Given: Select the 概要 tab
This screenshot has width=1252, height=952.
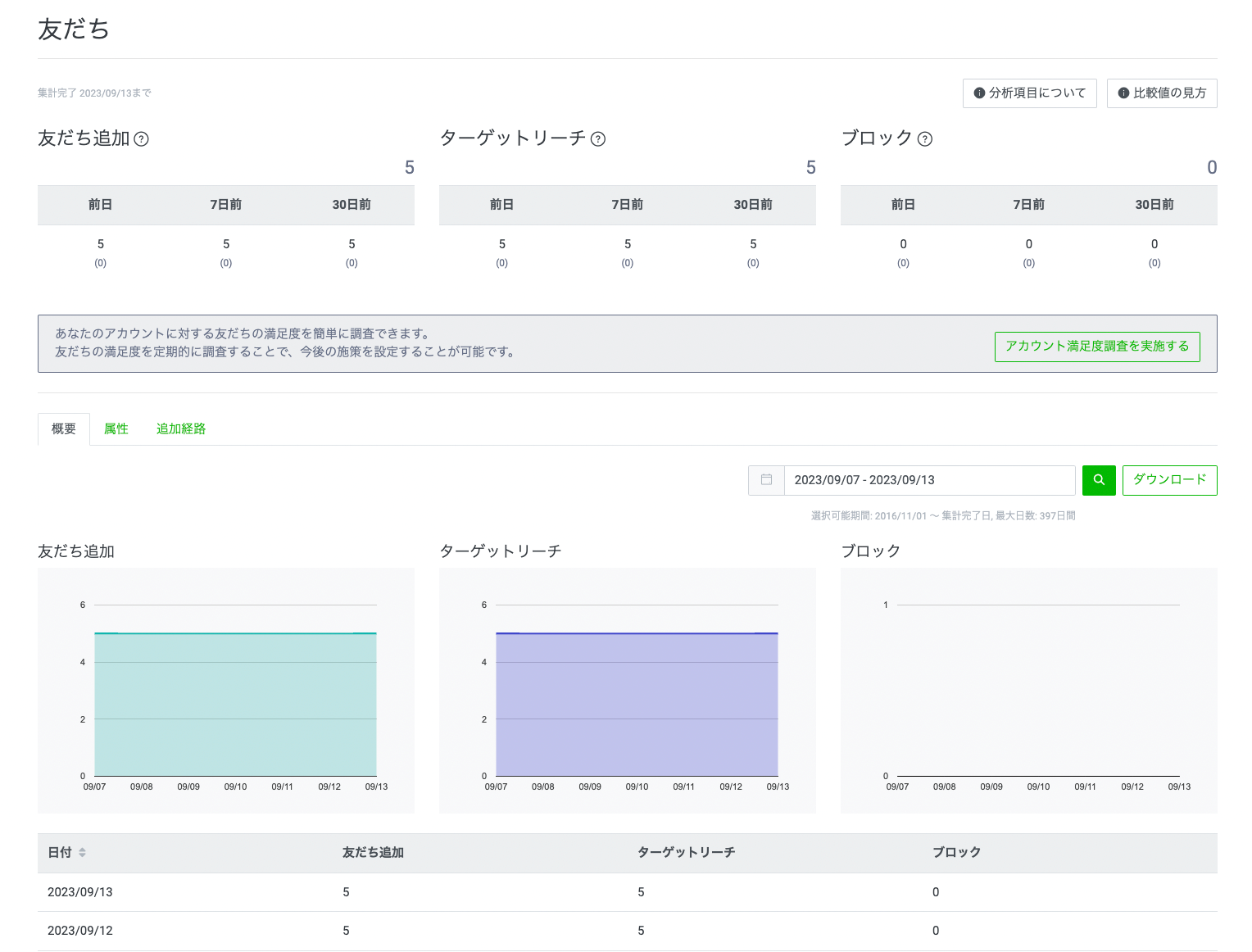Looking at the screenshot, I should (x=64, y=429).
